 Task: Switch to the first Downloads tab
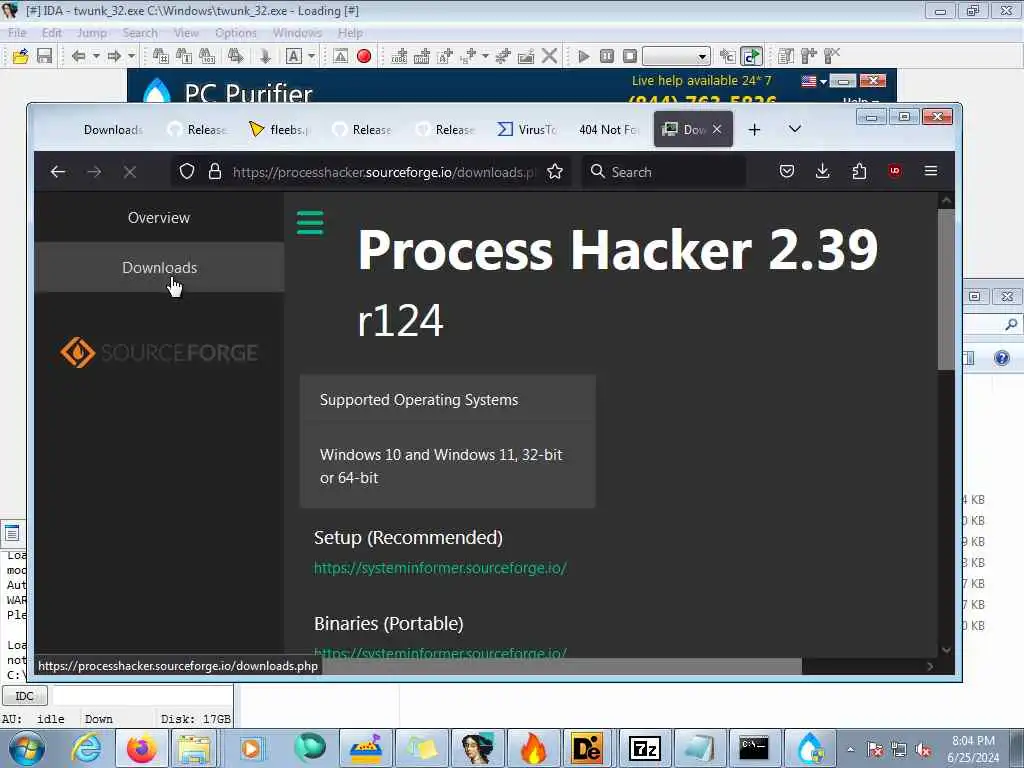pyautogui.click(x=111, y=129)
